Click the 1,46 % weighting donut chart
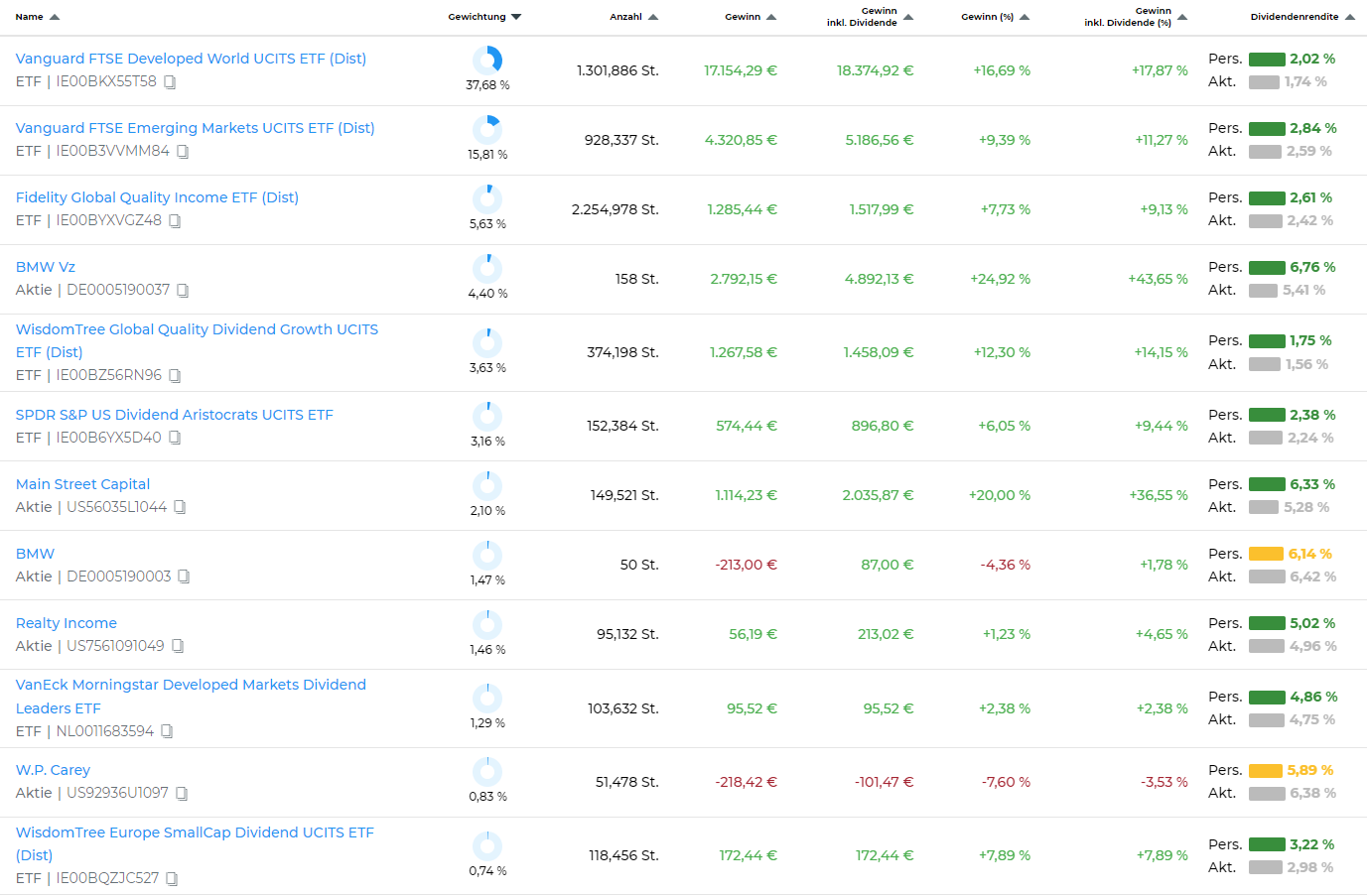Image resolution: width=1367 pixels, height=896 pixels. point(487,624)
